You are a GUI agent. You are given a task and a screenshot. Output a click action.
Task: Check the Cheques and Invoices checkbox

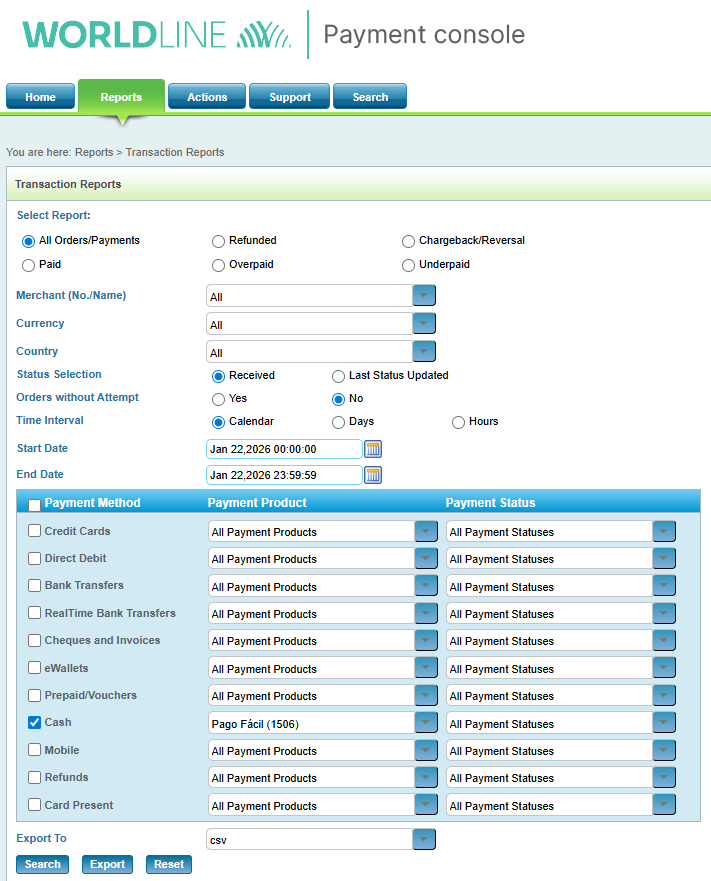pyautogui.click(x=34, y=640)
